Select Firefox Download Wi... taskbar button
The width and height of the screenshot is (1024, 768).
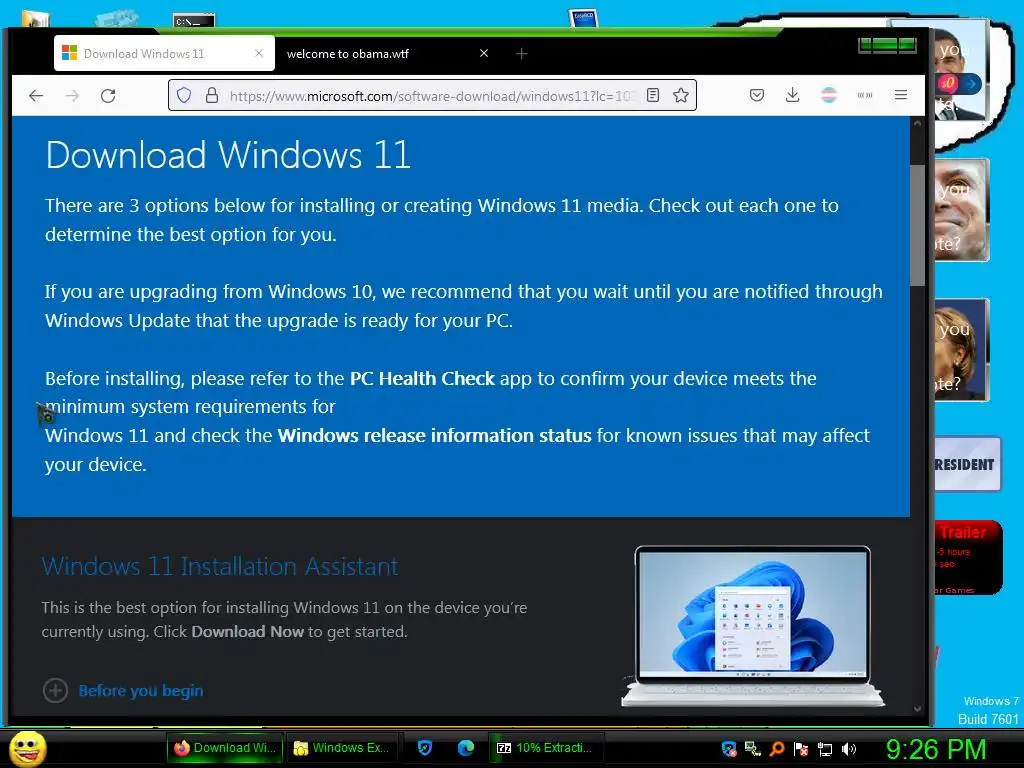pos(225,748)
